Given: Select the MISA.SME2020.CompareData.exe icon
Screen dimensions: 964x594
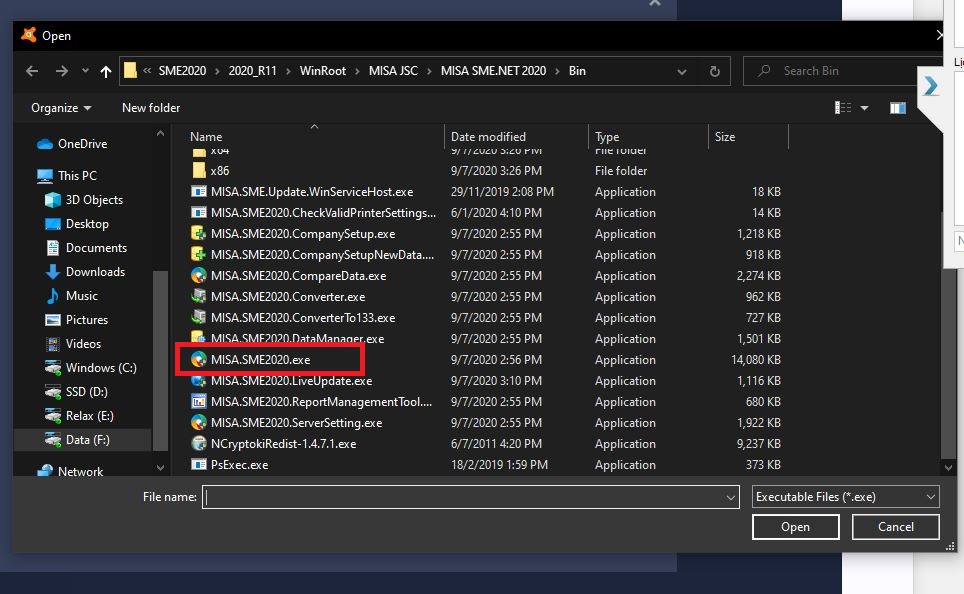Looking at the screenshot, I should tap(199, 276).
